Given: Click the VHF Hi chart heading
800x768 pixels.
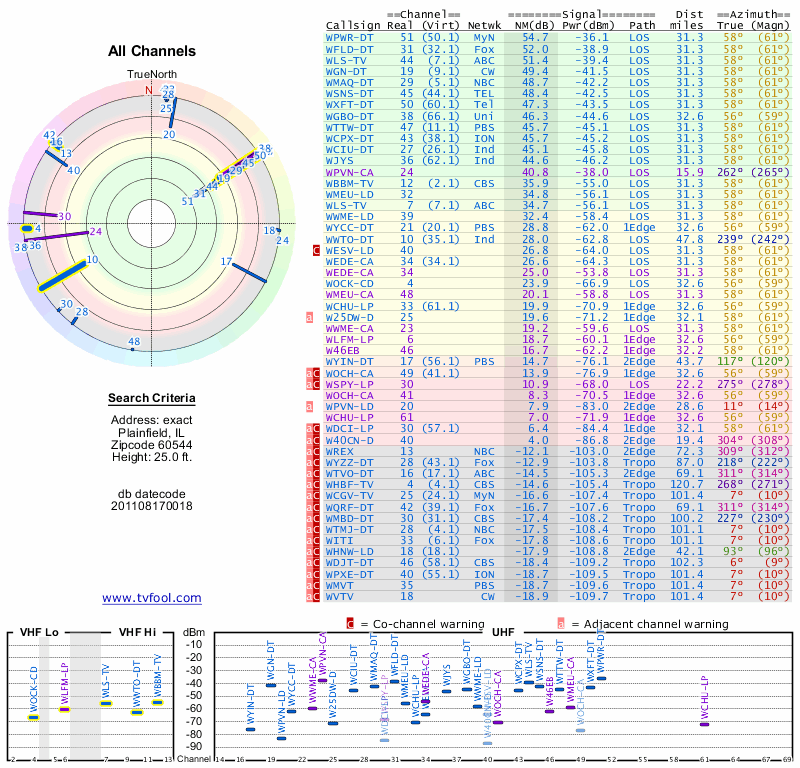Looking at the screenshot, I should coord(137,632).
